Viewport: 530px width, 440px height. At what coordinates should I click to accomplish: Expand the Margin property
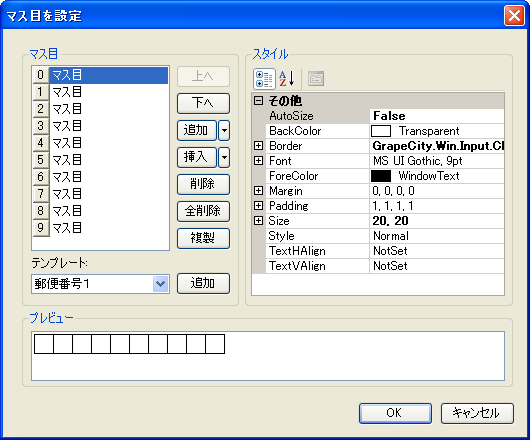258,191
